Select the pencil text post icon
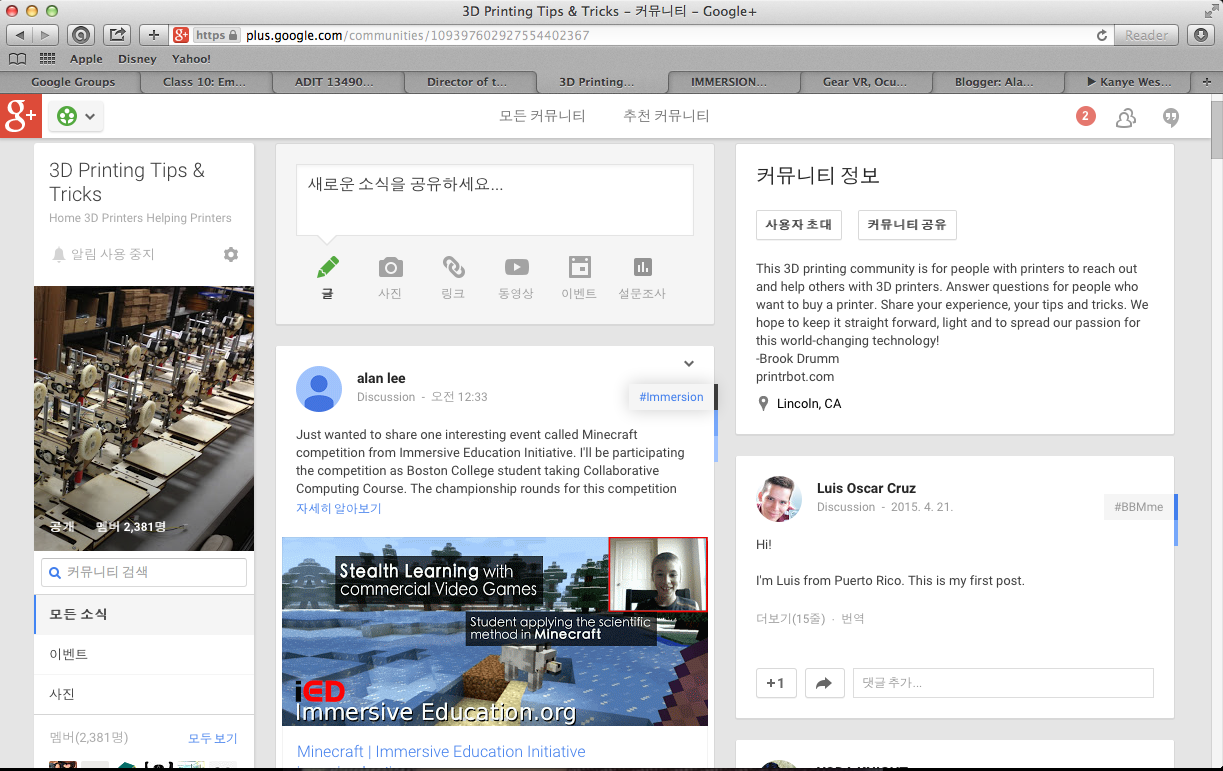 pyautogui.click(x=327, y=267)
